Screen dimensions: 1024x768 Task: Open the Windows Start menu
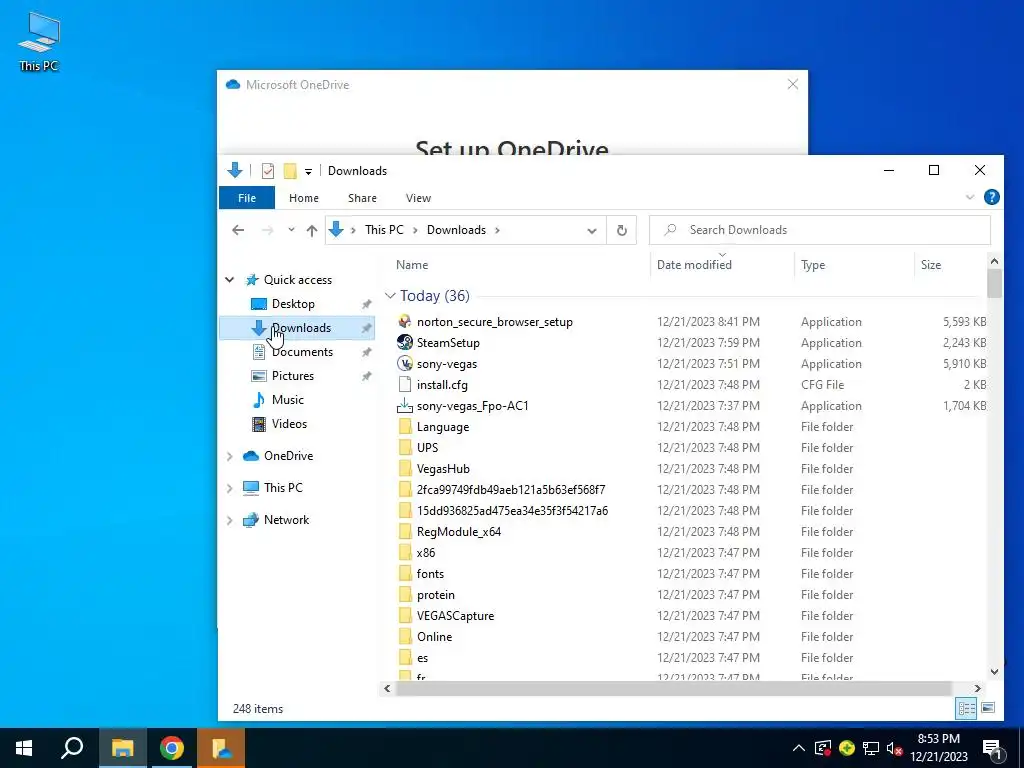(x=24, y=748)
